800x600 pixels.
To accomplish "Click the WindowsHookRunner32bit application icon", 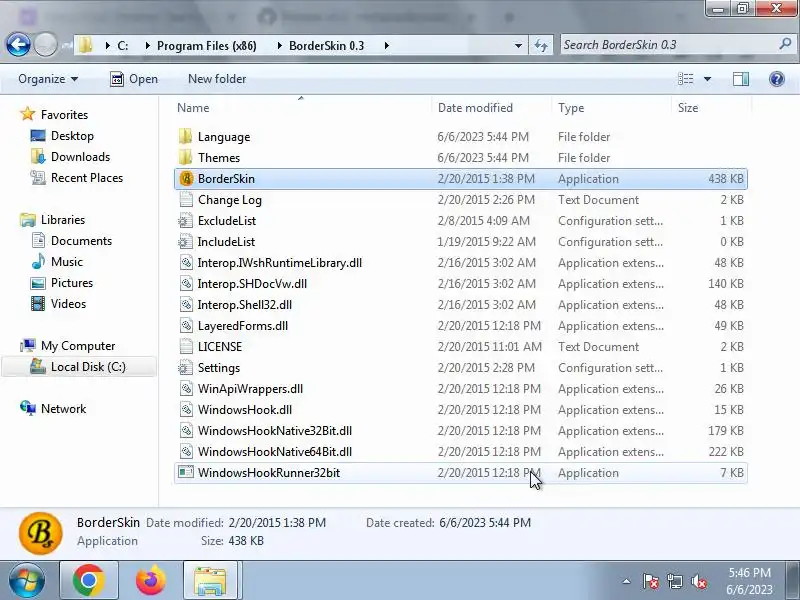I will tap(186, 472).
